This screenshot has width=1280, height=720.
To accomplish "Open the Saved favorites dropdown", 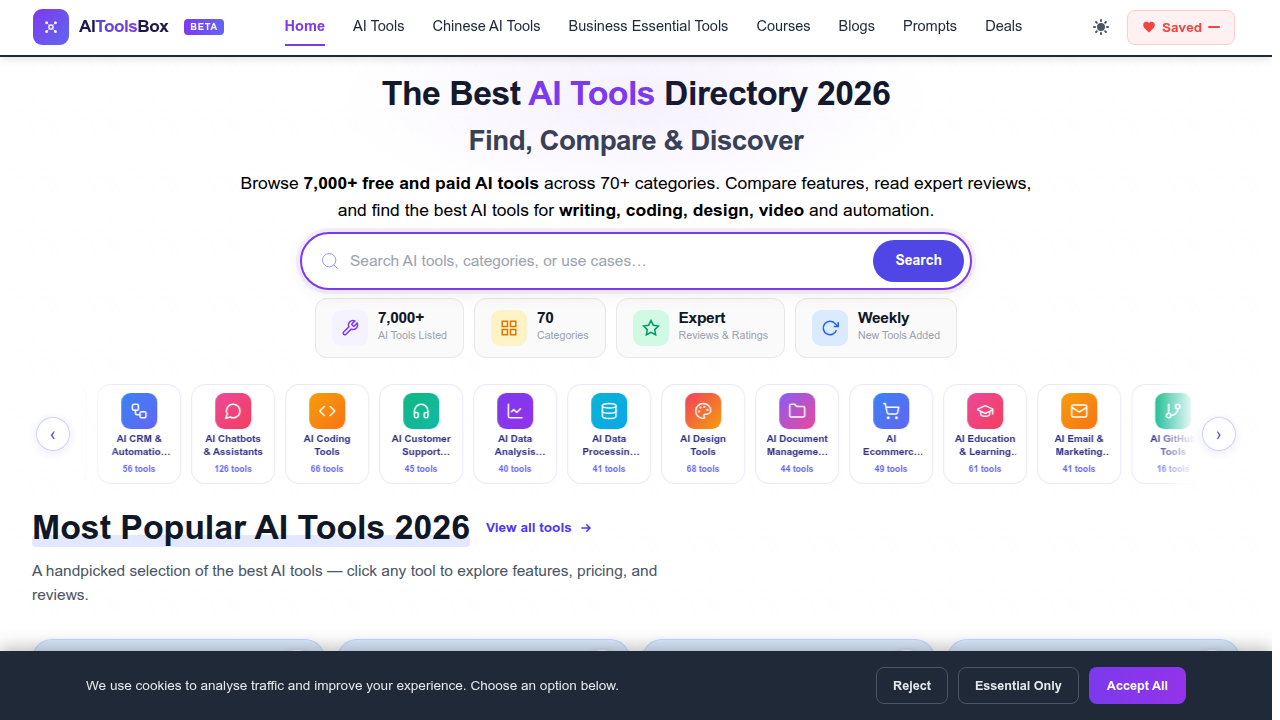I will 1181,27.
